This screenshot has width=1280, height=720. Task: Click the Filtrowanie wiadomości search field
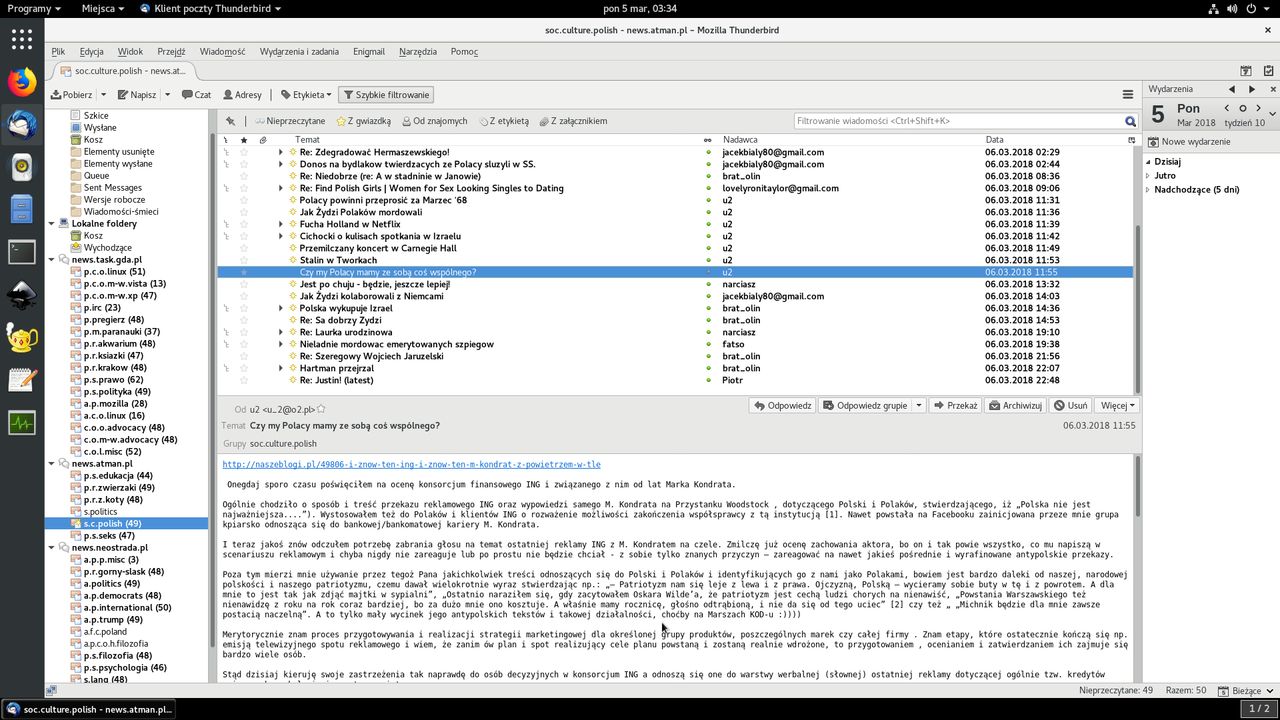point(960,121)
